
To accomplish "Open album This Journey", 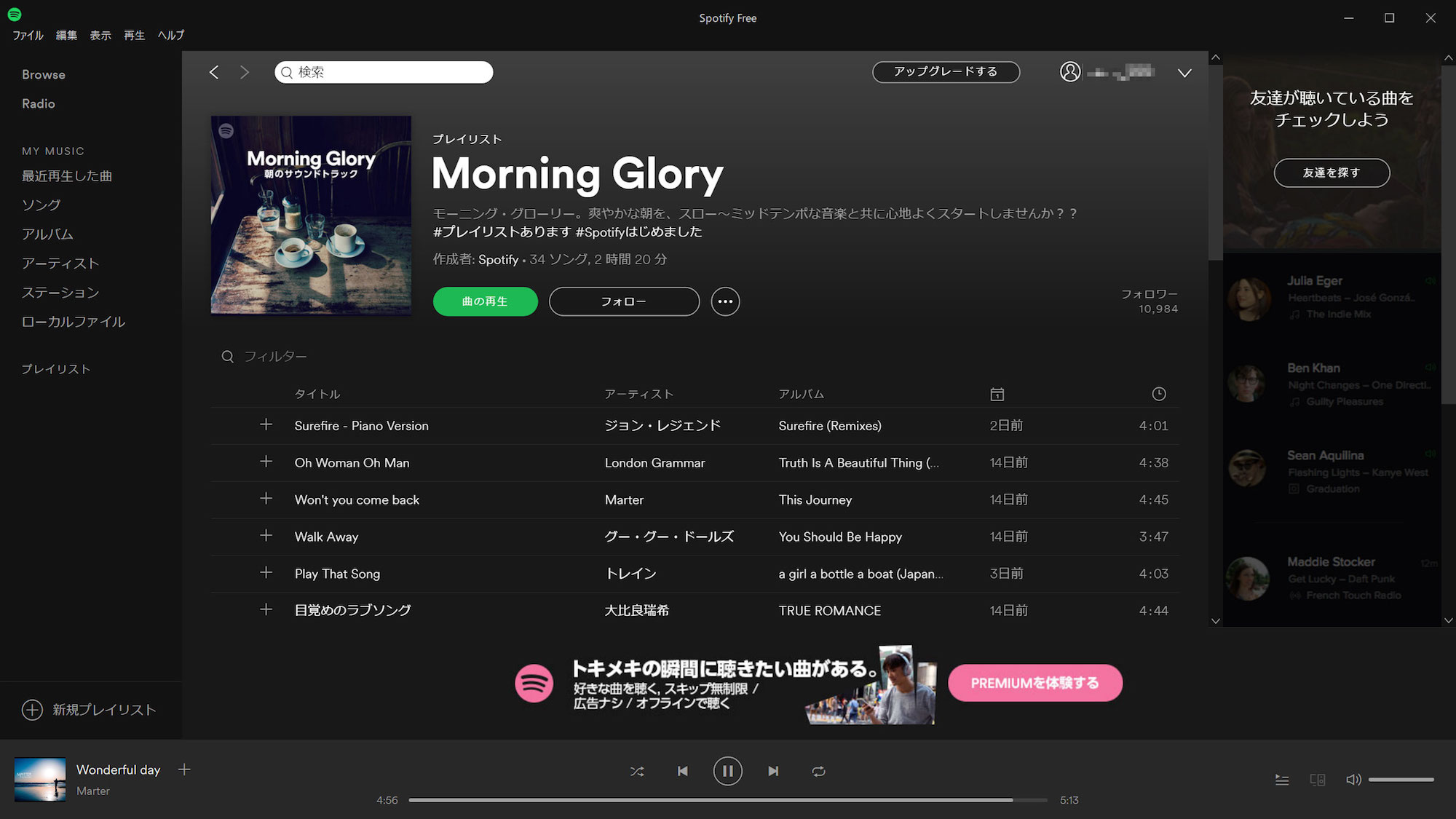I will click(815, 500).
